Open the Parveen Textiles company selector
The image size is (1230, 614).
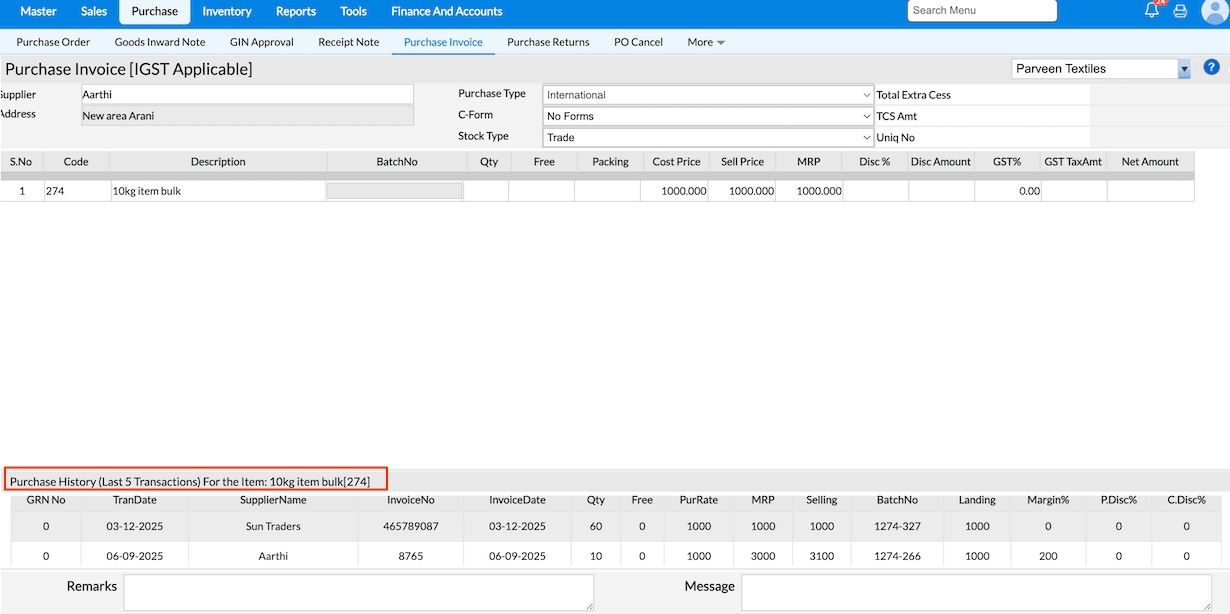[1100, 69]
